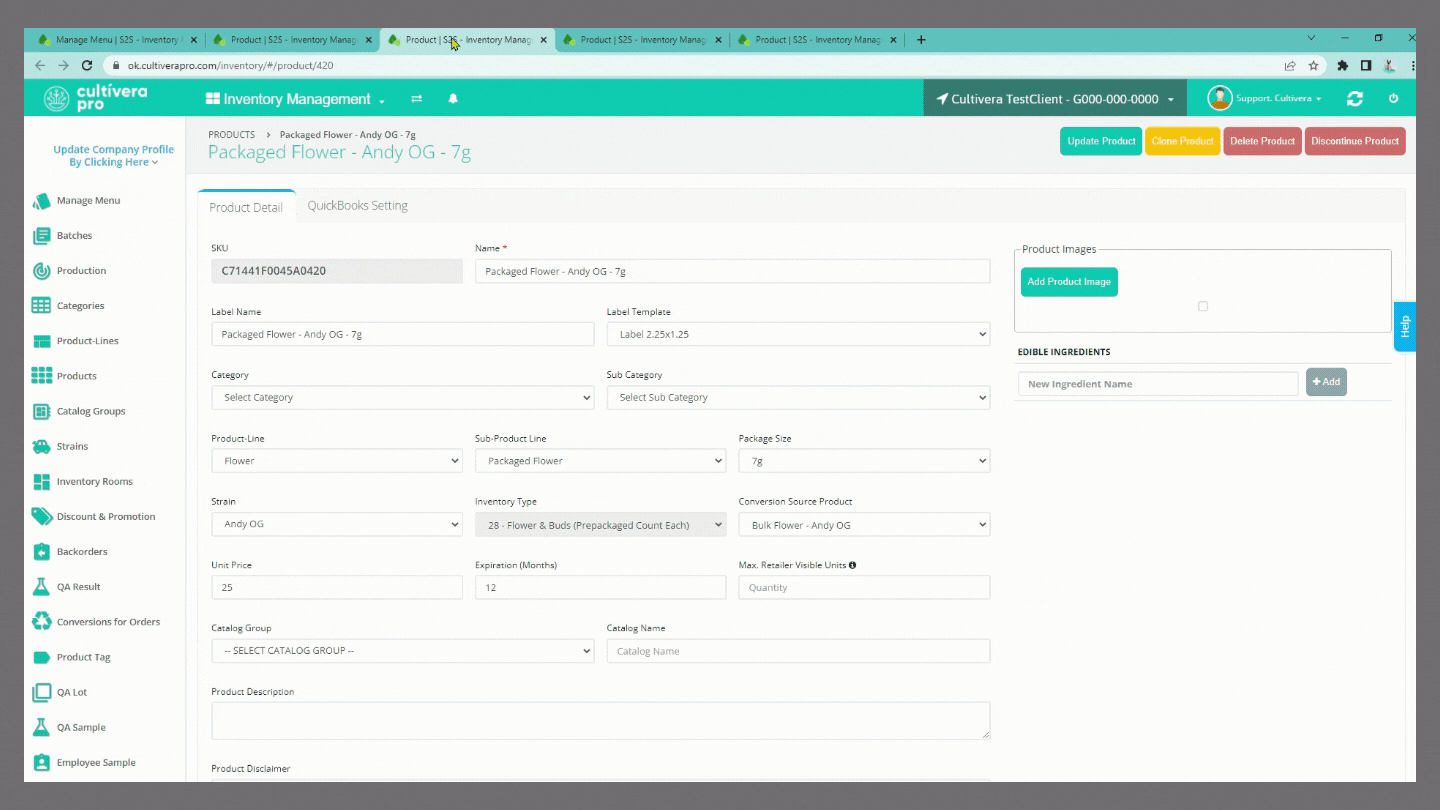Open the browser extensions puzzle icon

1343,65
